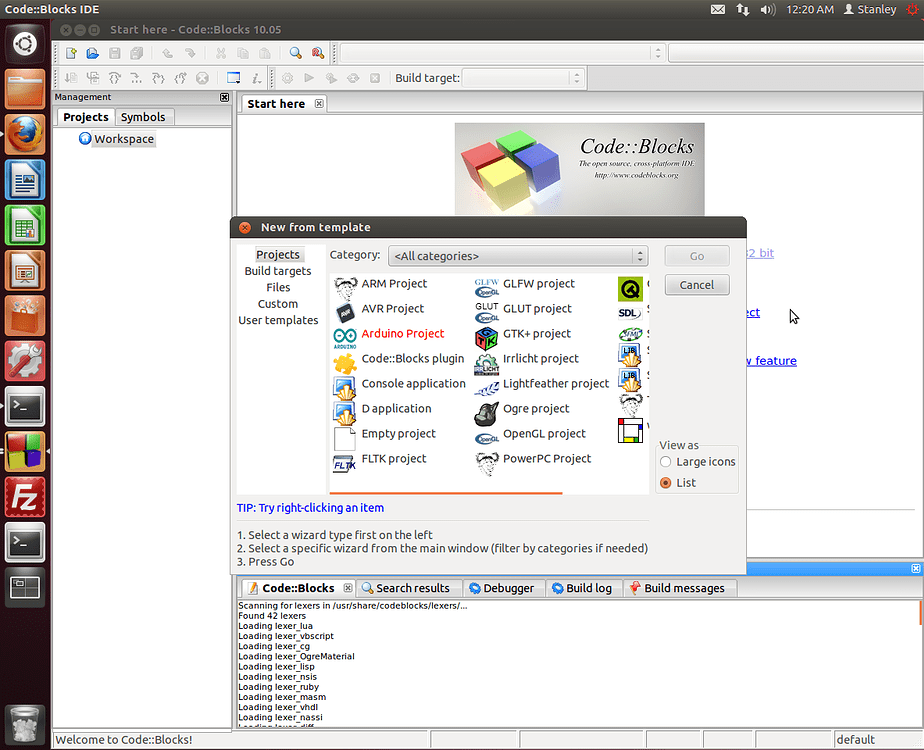Click Workspace in the Projects panel
Screen dimensions: 924x750
click(x=123, y=138)
